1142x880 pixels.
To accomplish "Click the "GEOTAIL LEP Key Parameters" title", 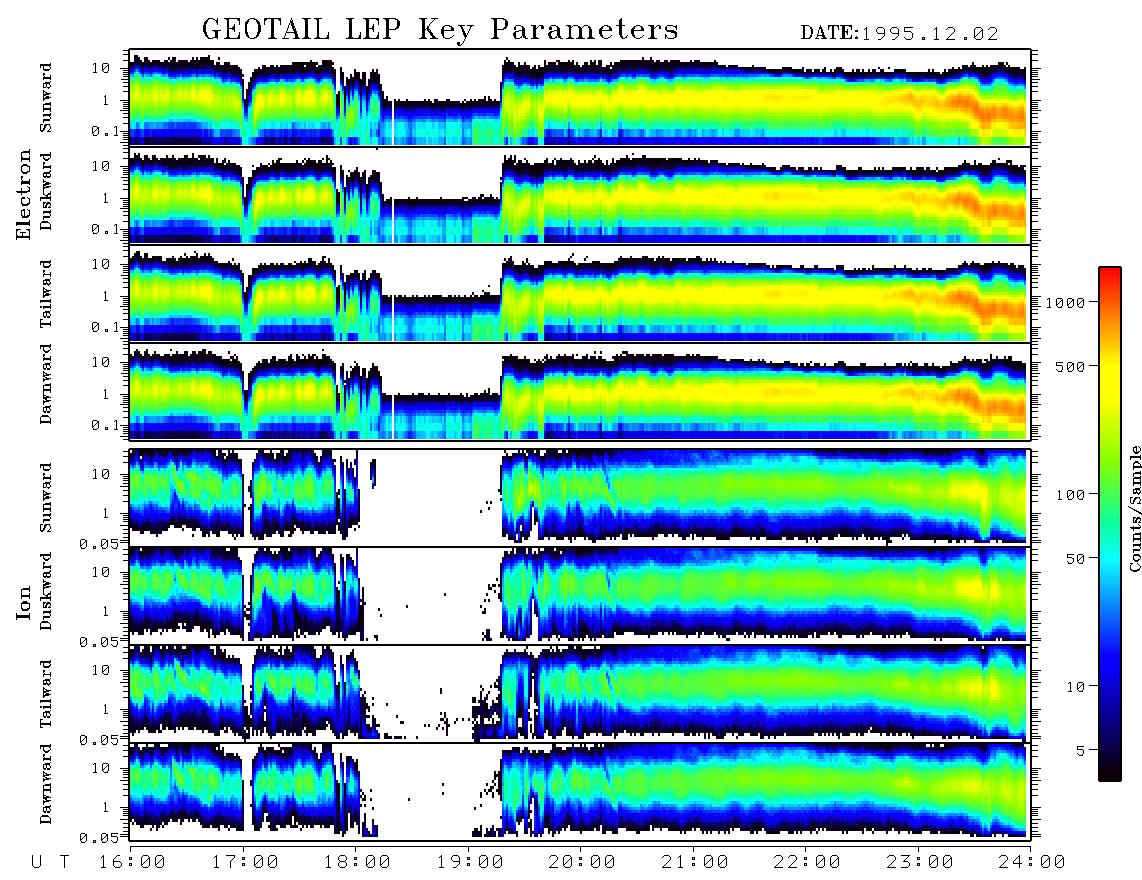I will [x=440, y=30].
